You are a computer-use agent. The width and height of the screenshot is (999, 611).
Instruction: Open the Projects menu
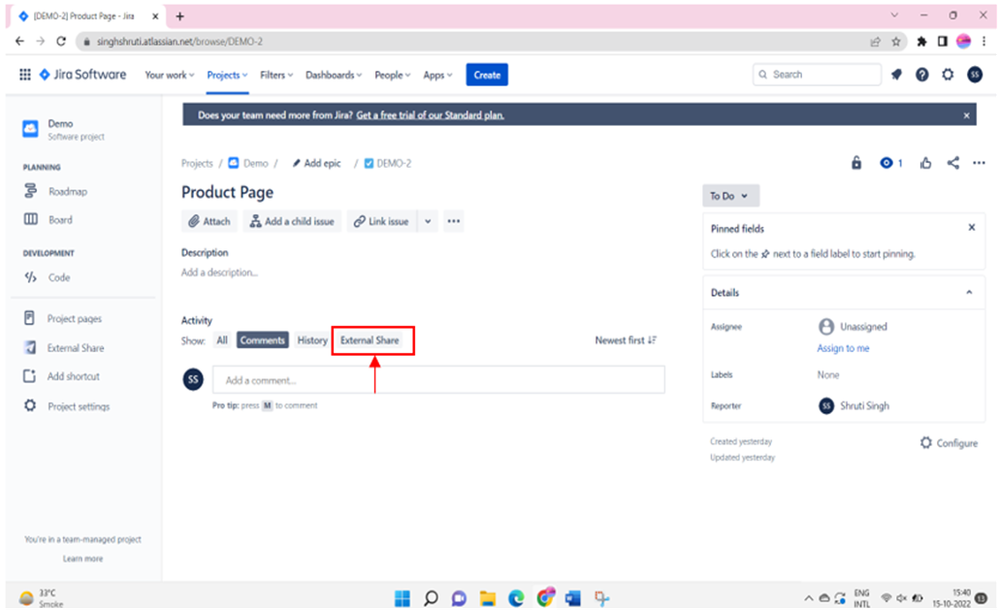point(227,75)
